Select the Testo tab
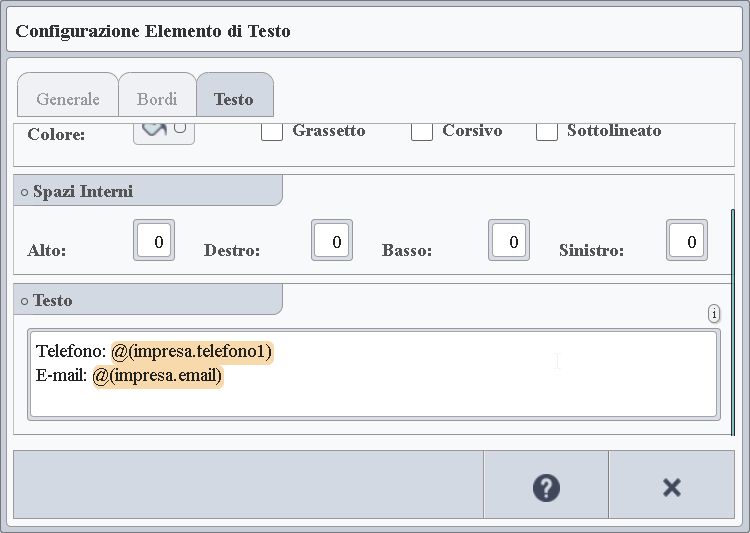This screenshot has width=750, height=533. click(x=235, y=95)
